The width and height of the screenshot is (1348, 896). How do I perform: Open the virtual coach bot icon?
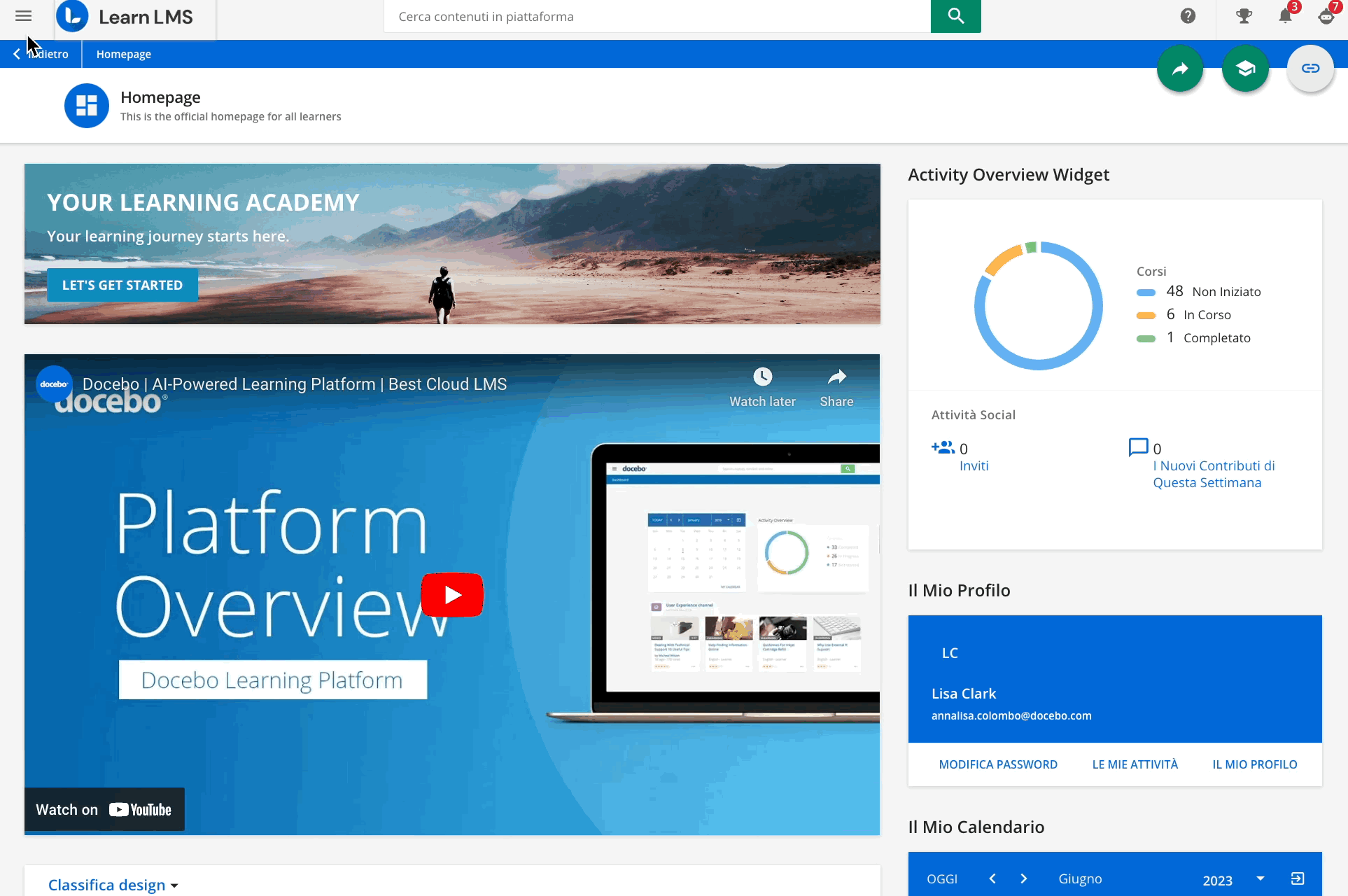click(x=1326, y=16)
